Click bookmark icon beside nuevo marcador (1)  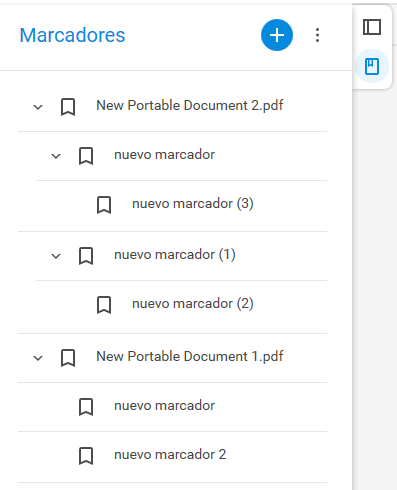pos(86,256)
